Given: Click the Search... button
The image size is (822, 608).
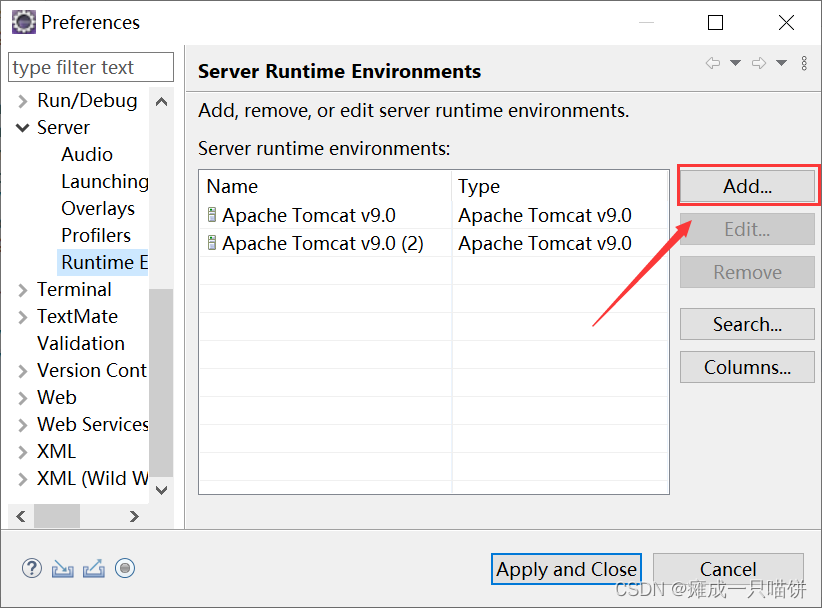Looking at the screenshot, I should pos(747,324).
